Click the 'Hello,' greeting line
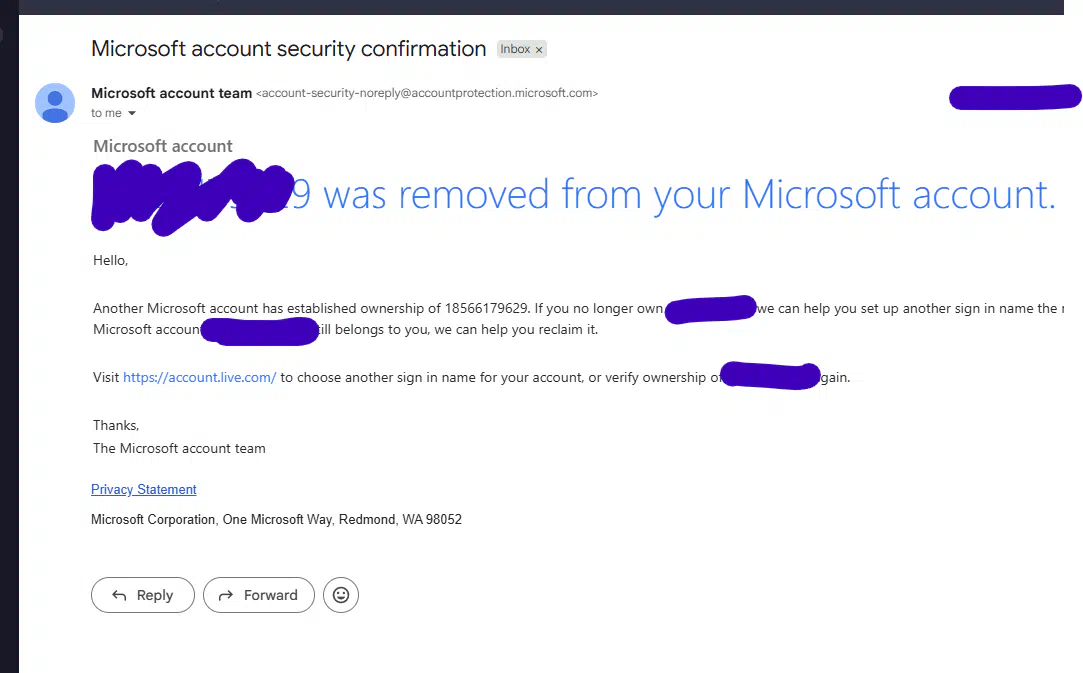 click(111, 260)
